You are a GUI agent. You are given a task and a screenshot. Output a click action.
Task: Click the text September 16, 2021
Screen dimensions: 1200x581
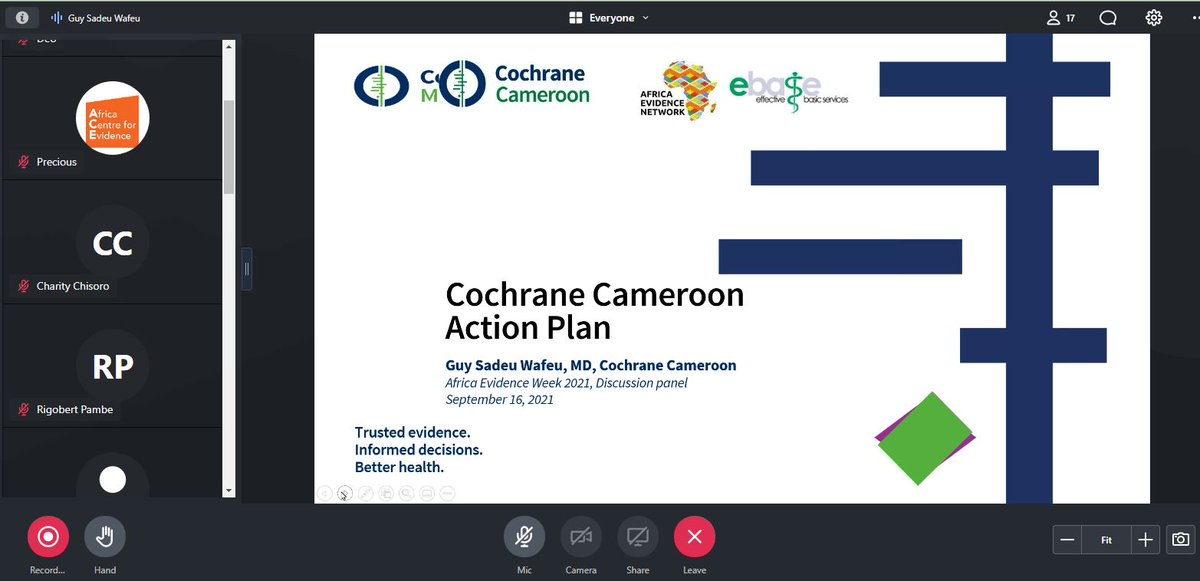coord(500,400)
